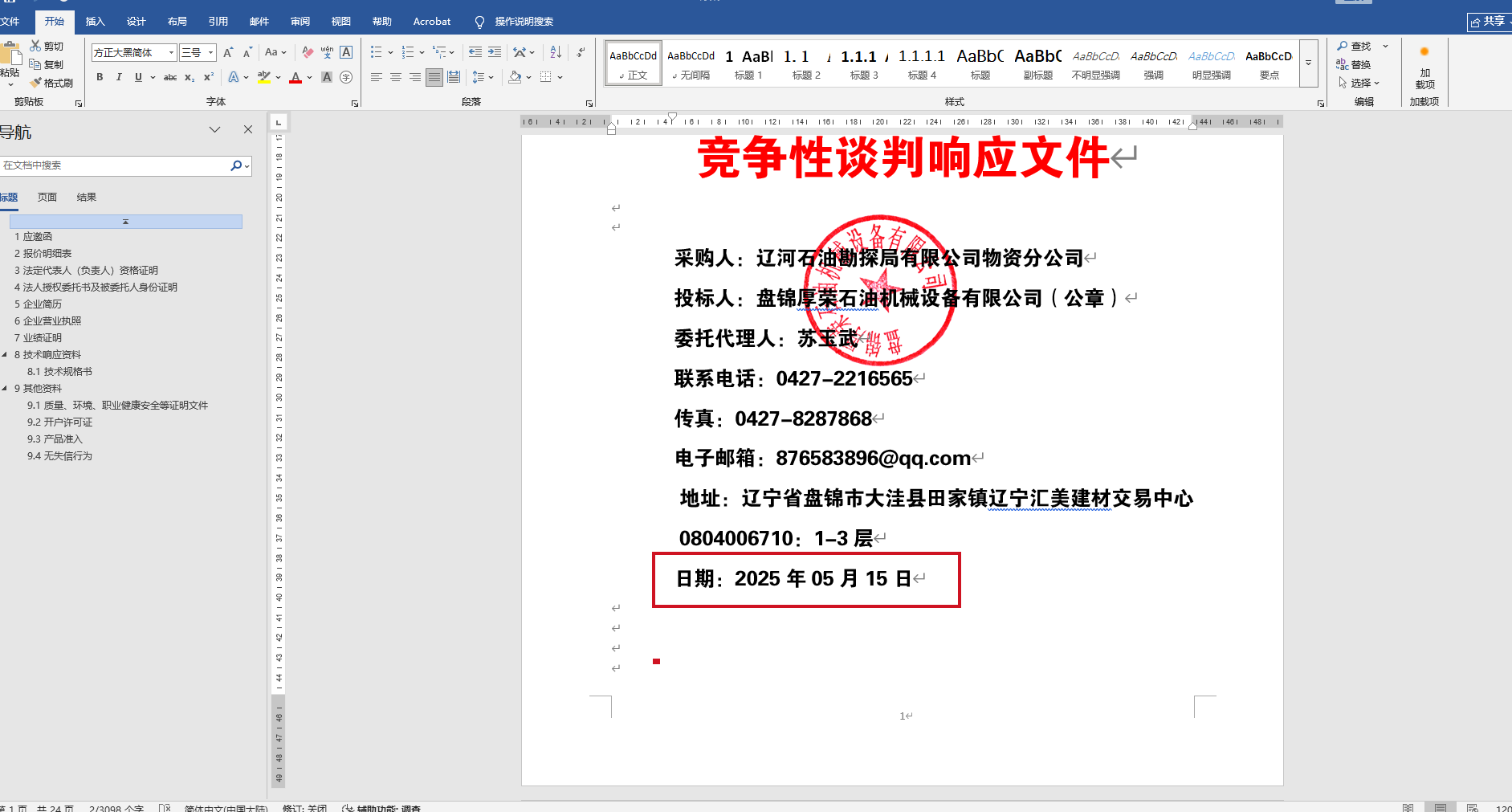Open the line spacing dropdown
The height and width of the screenshot is (812, 1512).
483,77
